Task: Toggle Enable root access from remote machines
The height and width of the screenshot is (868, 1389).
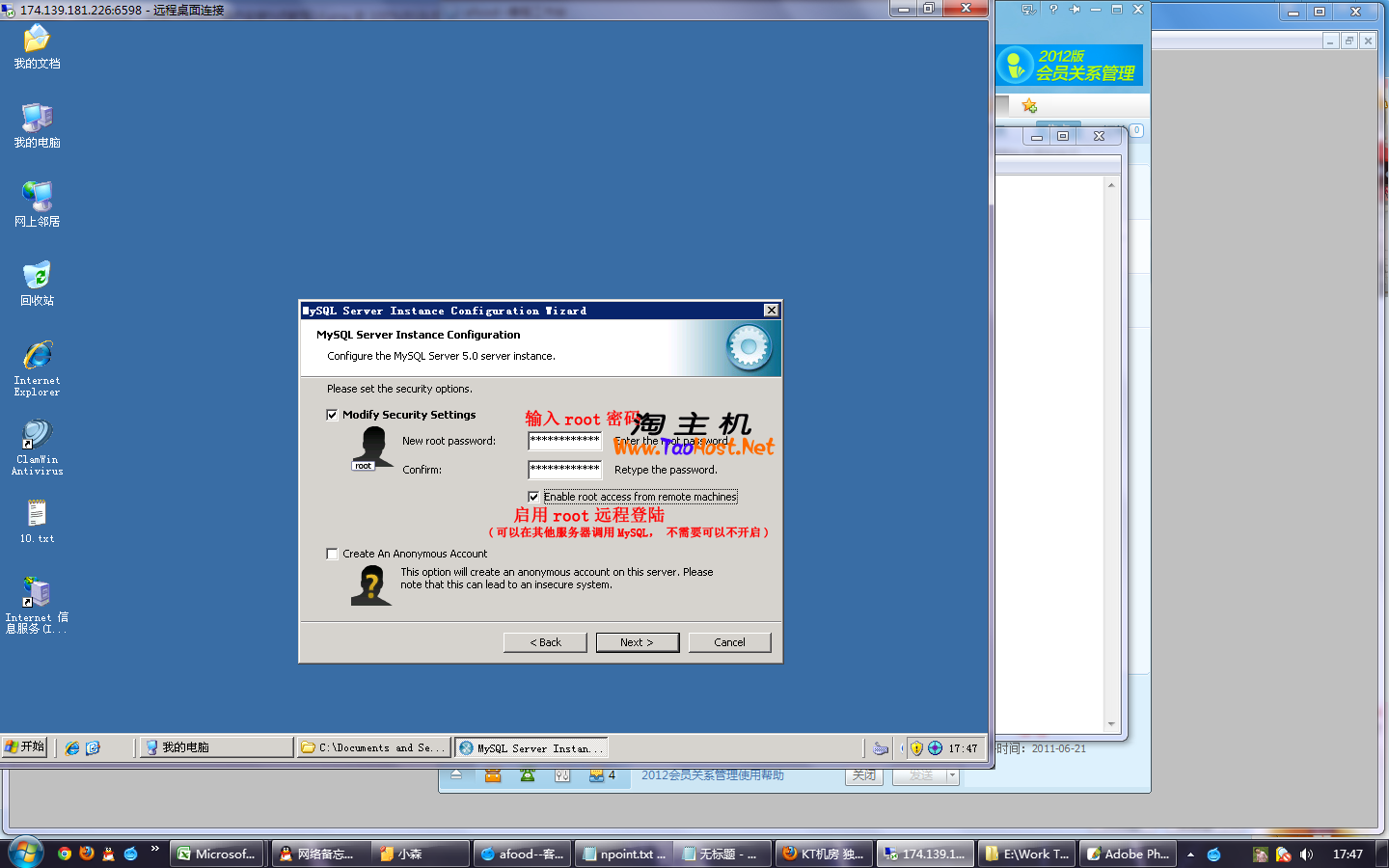Action: tap(533, 497)
